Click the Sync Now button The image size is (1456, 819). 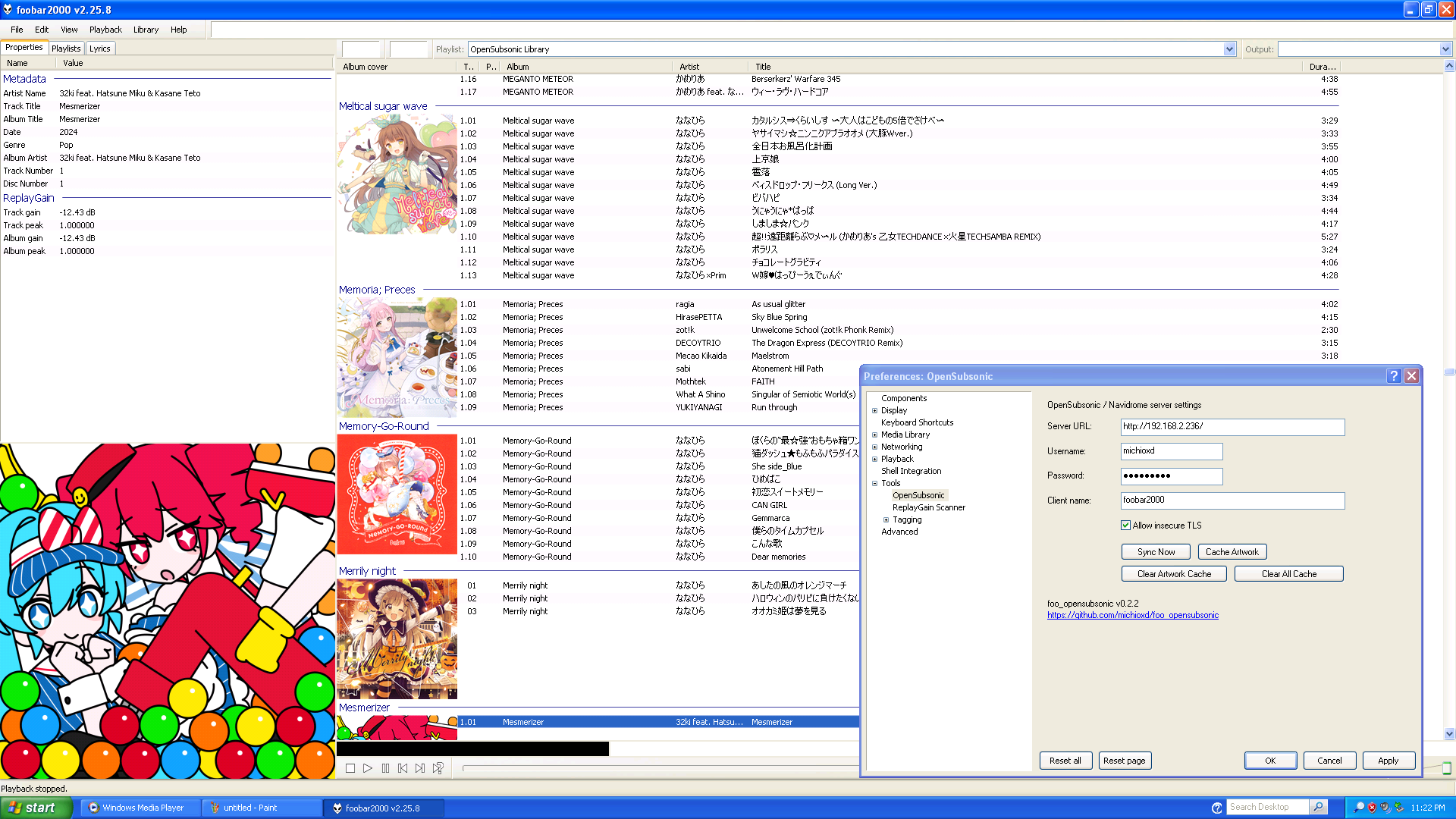click(x=1156, y=552)
